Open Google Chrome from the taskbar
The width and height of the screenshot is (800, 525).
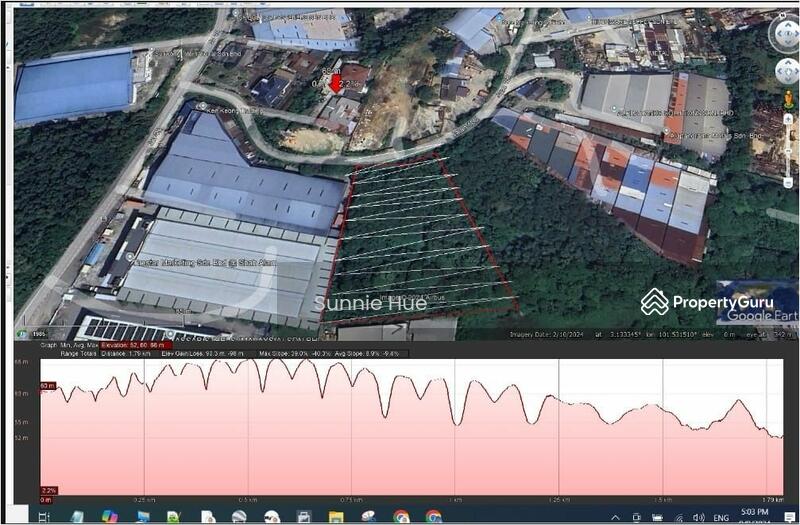(x=401, y=516)
